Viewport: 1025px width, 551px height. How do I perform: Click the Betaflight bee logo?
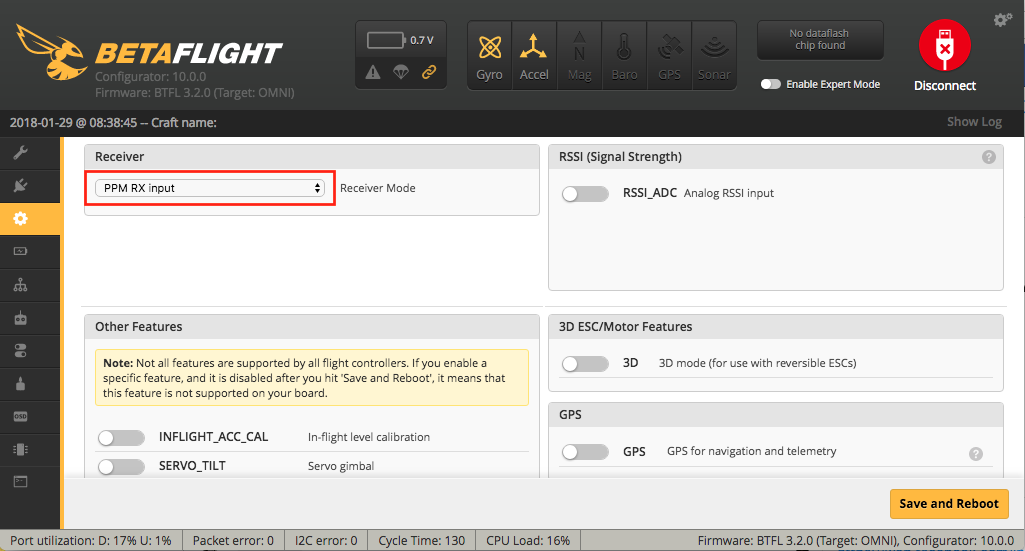52,52
